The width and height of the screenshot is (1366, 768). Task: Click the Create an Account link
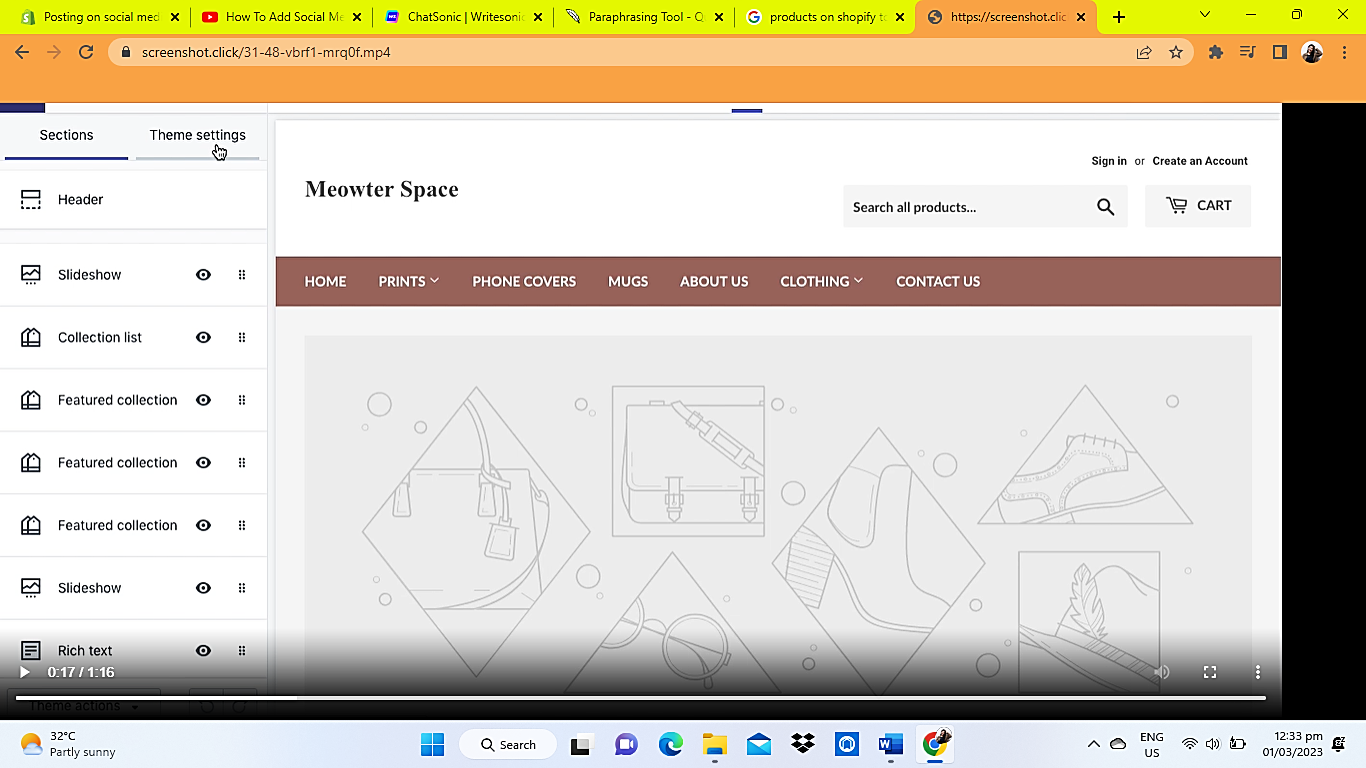point(1200,161)
